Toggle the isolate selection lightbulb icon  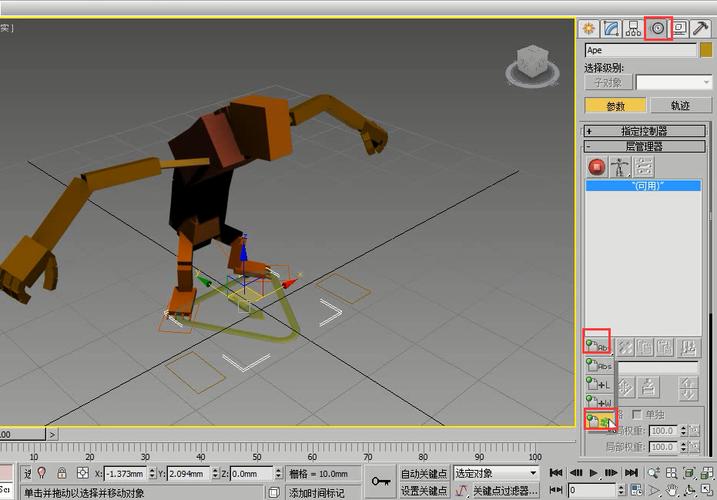pos(42,473)
